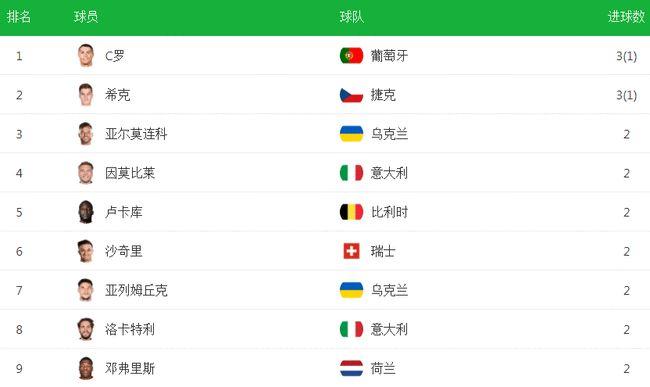Select the 球队 column header
Screen dimensions: 650x387
(352, 17)
